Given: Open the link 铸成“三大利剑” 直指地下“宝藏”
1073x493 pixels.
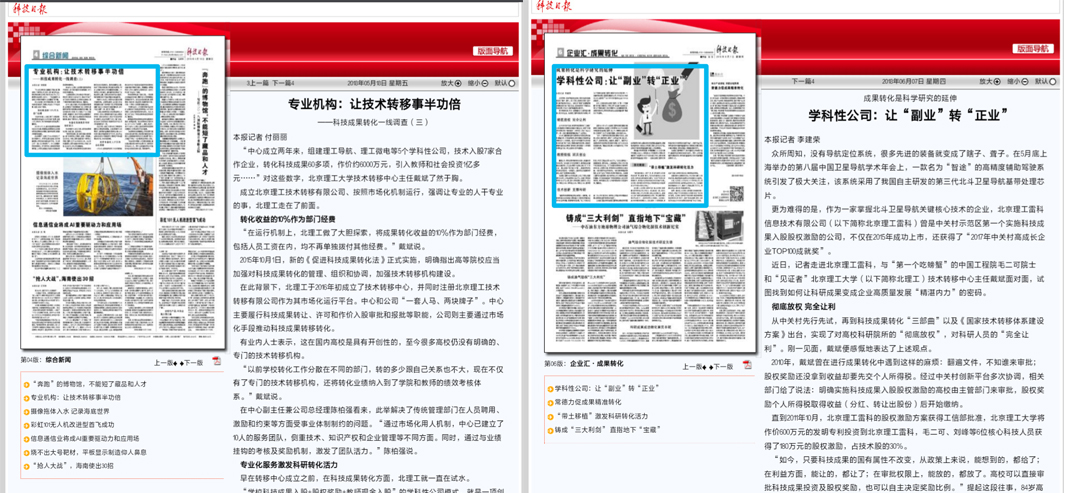Looking at the screenshot, I should [607, 429].
